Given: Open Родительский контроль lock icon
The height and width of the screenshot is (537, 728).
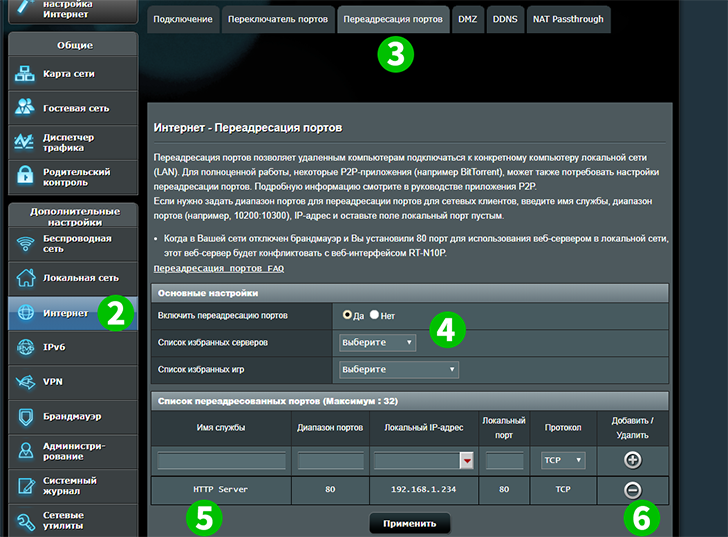Looking at the screenshot, I should 25,175.
